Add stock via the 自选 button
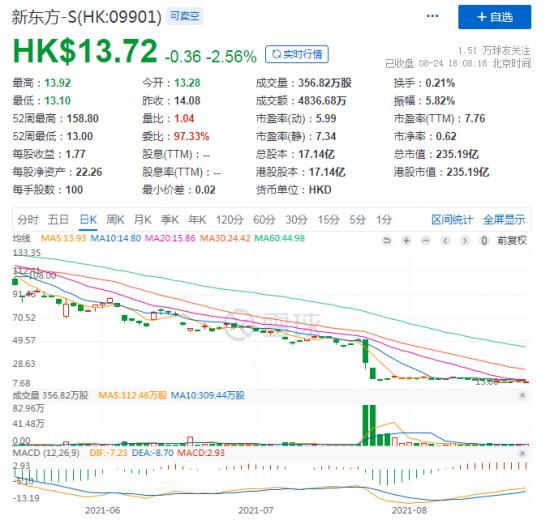 (x=495, y=17)
